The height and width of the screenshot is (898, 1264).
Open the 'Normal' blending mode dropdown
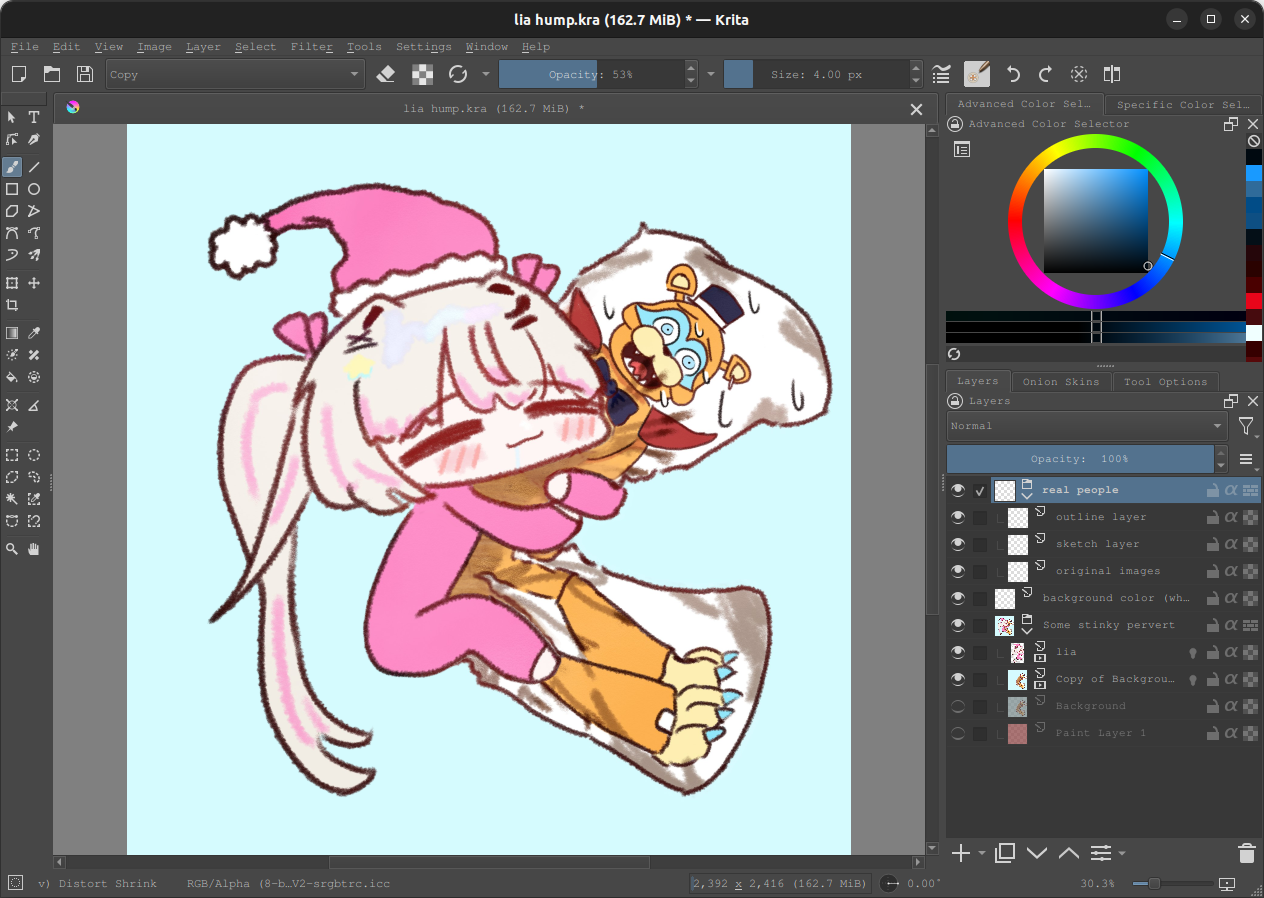1087,426
